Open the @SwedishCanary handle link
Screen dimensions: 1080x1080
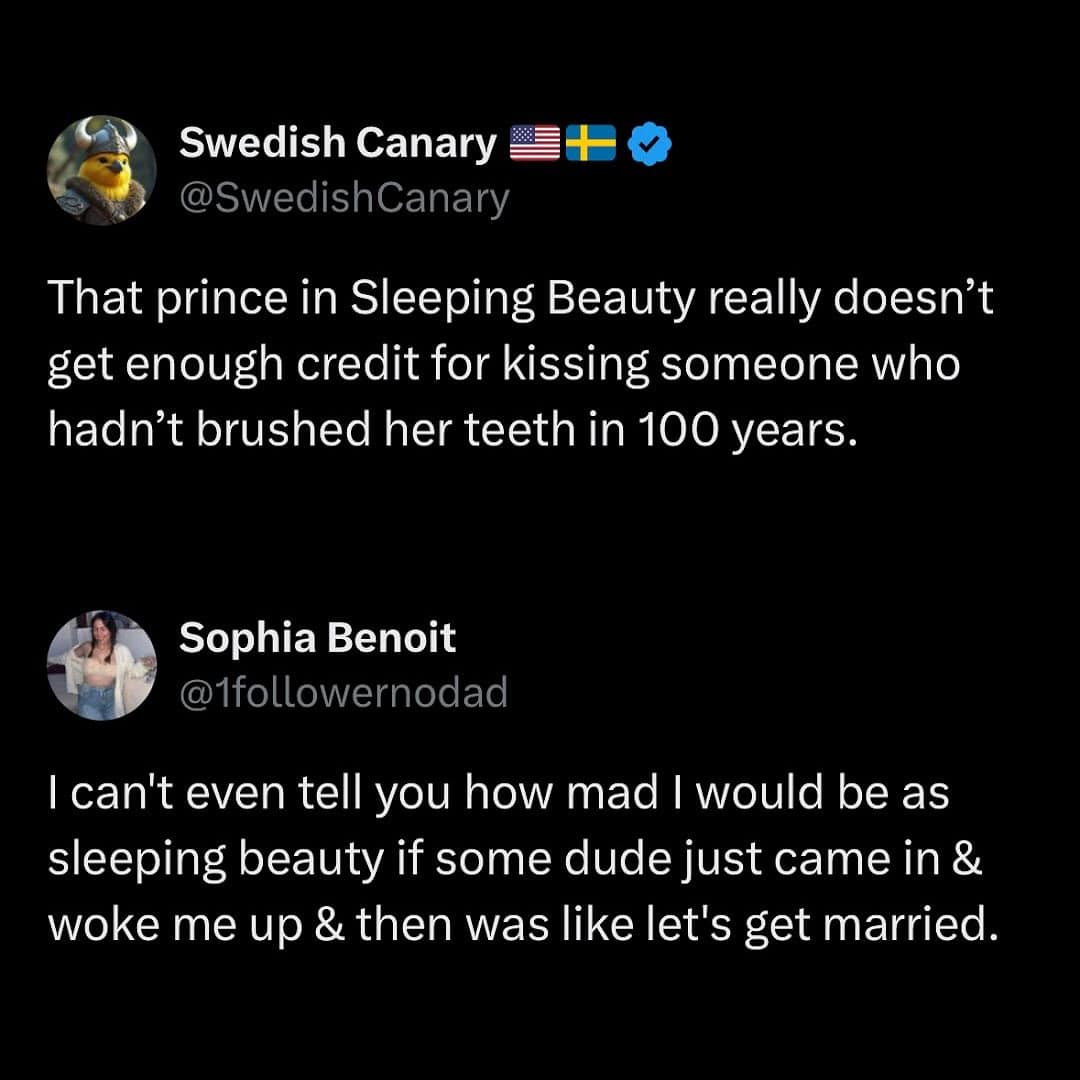(x=344, y=199)
